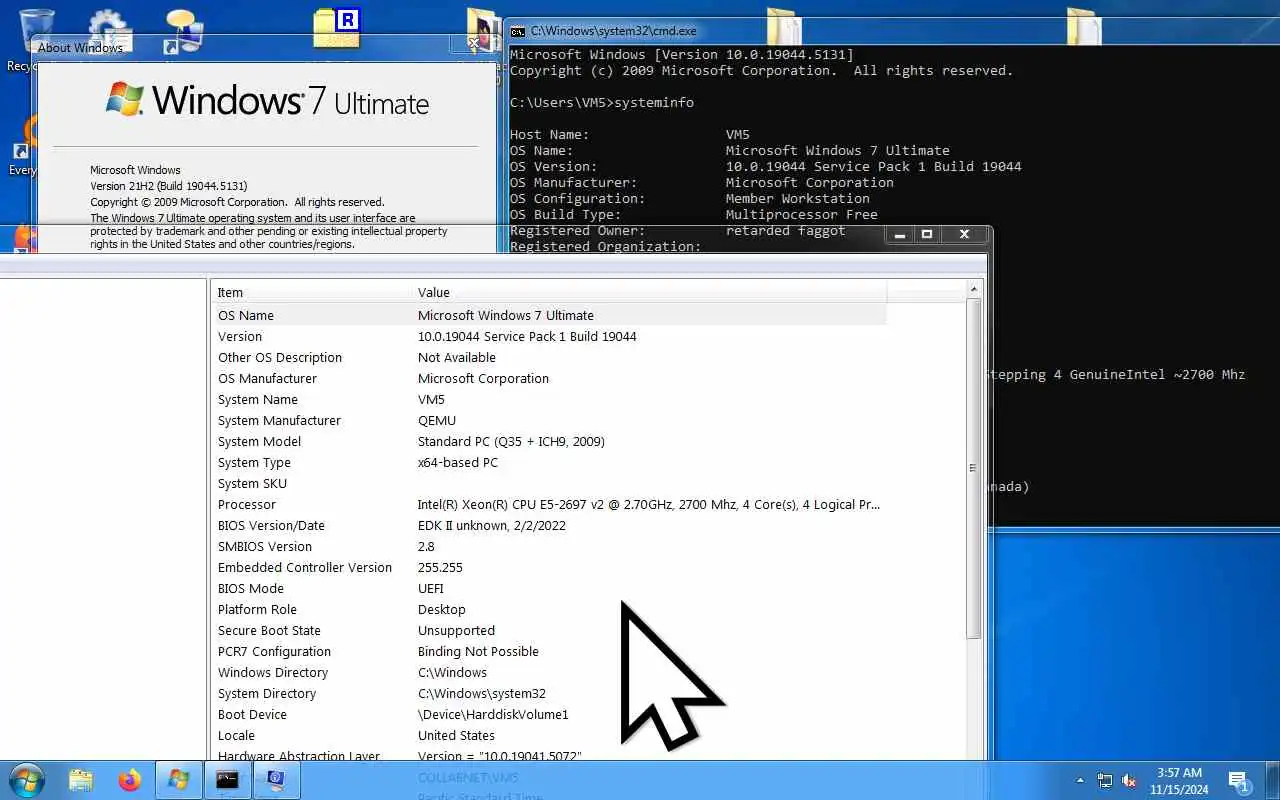Open the Windows Start orb
The image size is (1280, 800).
(x=26, y=779)
